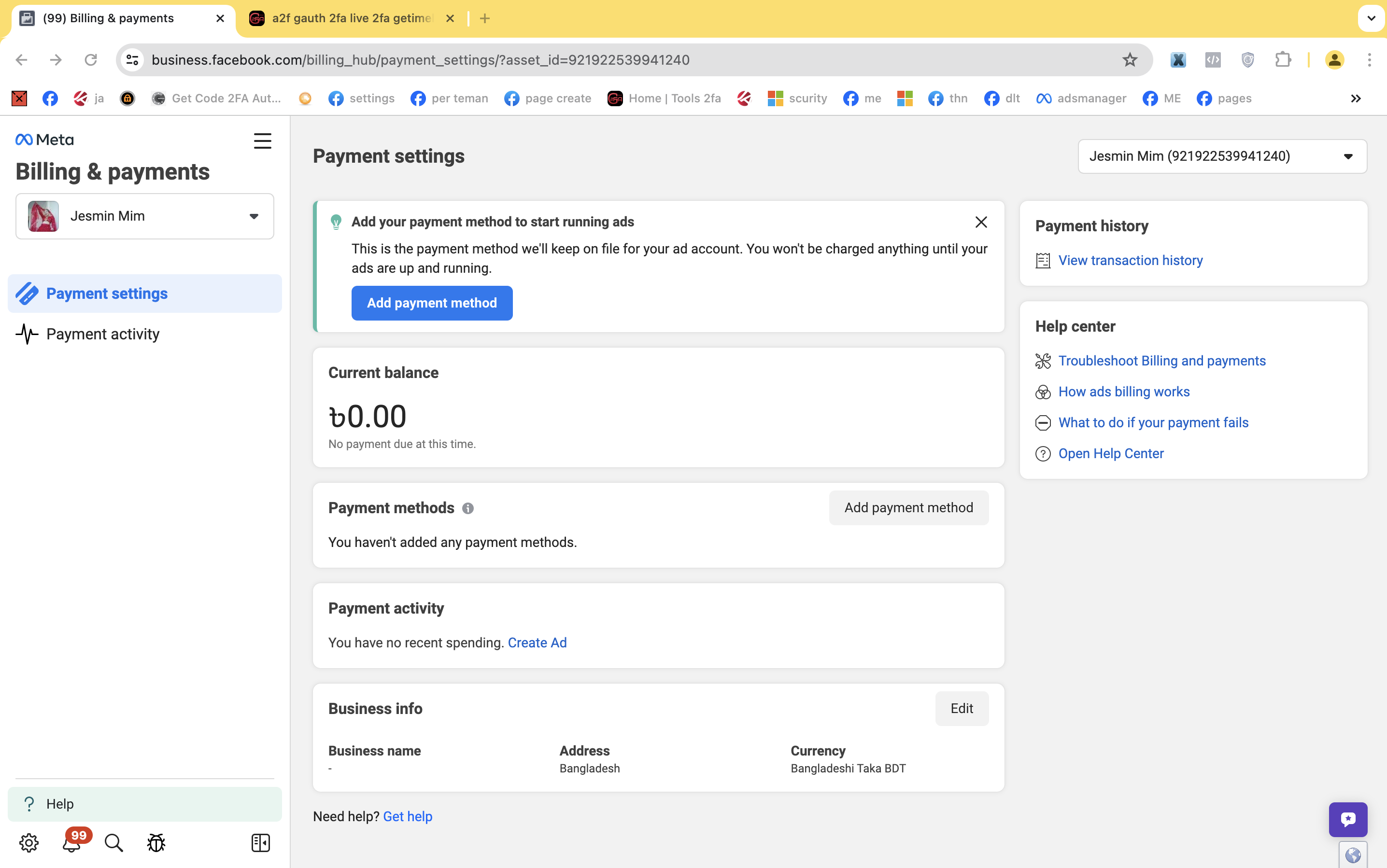This screenshot has height=868, width=1387.
Task: Open the adsmanager bookmark
Action: coord(1081,99)
